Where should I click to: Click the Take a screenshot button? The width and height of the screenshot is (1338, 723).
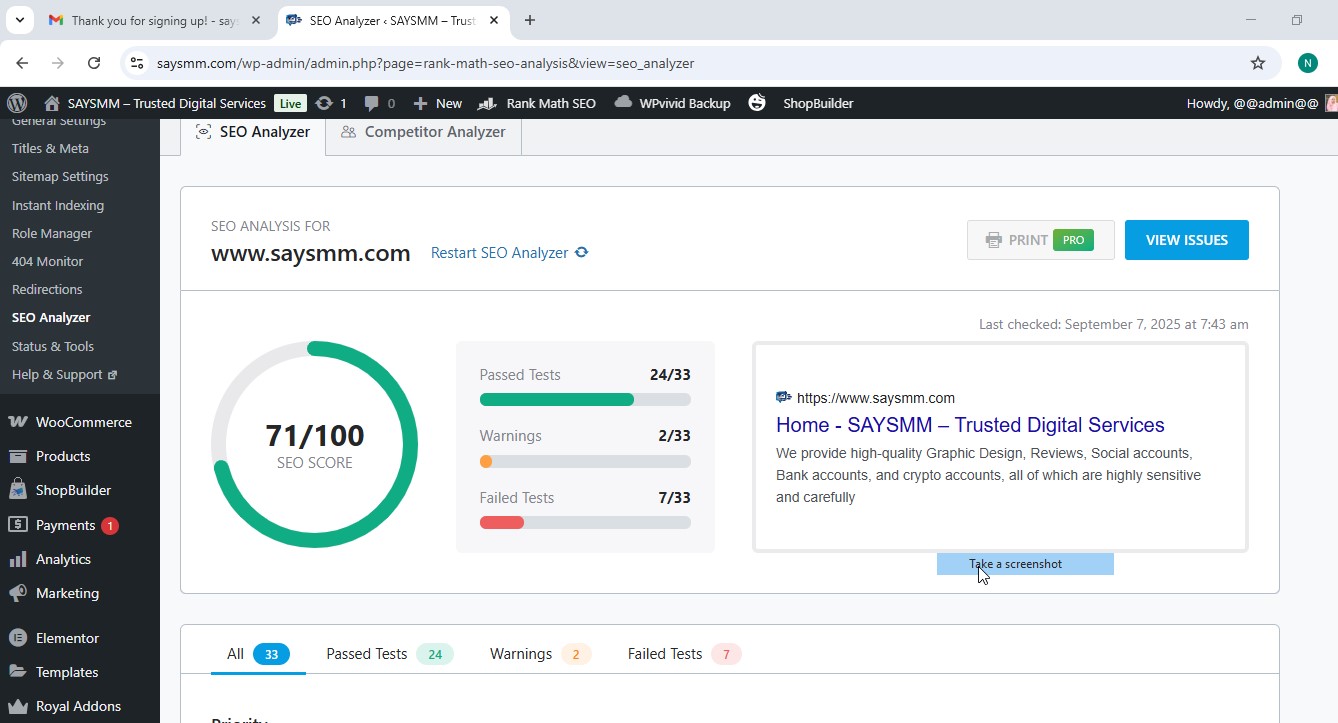pyautogui.click(x=1024, y=563)
